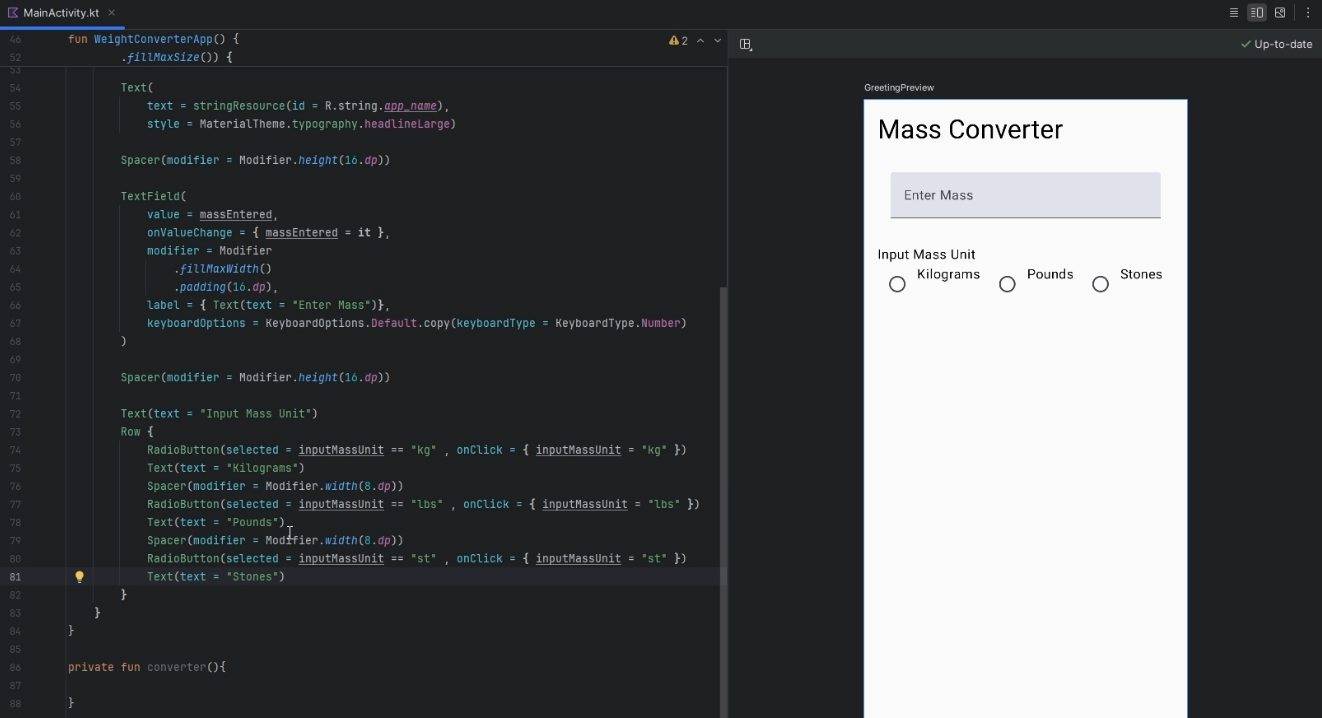Click the sticky WeightConverterApp function header

[x=153, y=39]
